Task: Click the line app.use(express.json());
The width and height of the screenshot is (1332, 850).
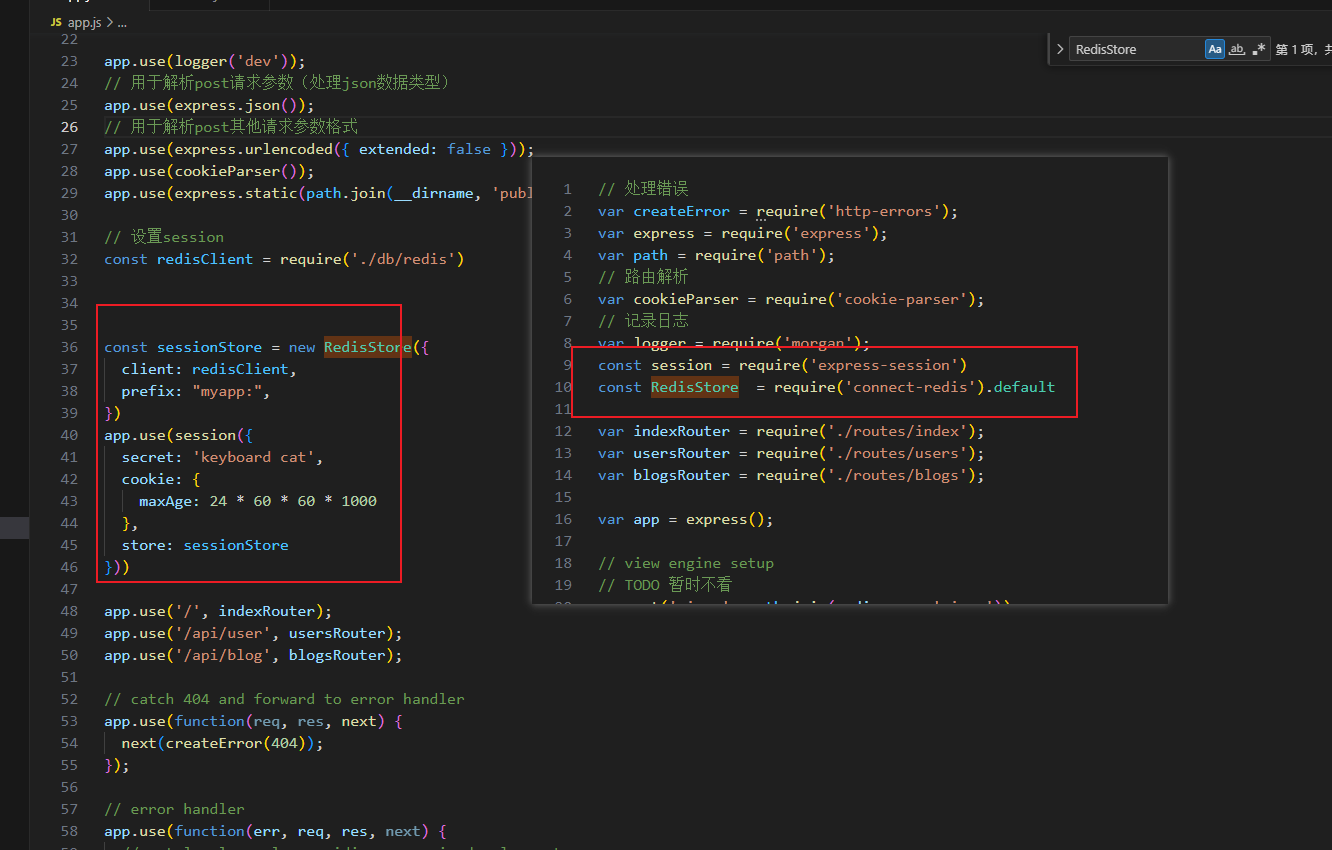Action: pyautogui.click(x=209, y=105)
